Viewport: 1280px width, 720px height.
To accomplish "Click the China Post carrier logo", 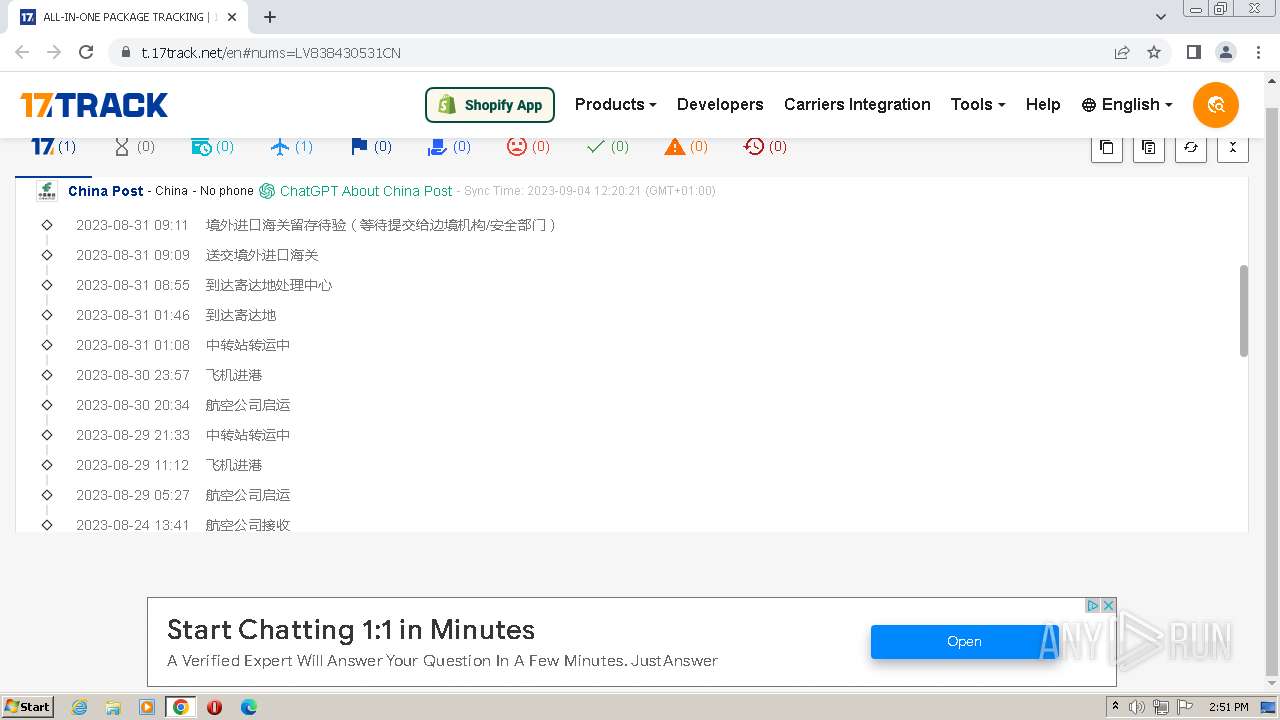I will (47, 191).
